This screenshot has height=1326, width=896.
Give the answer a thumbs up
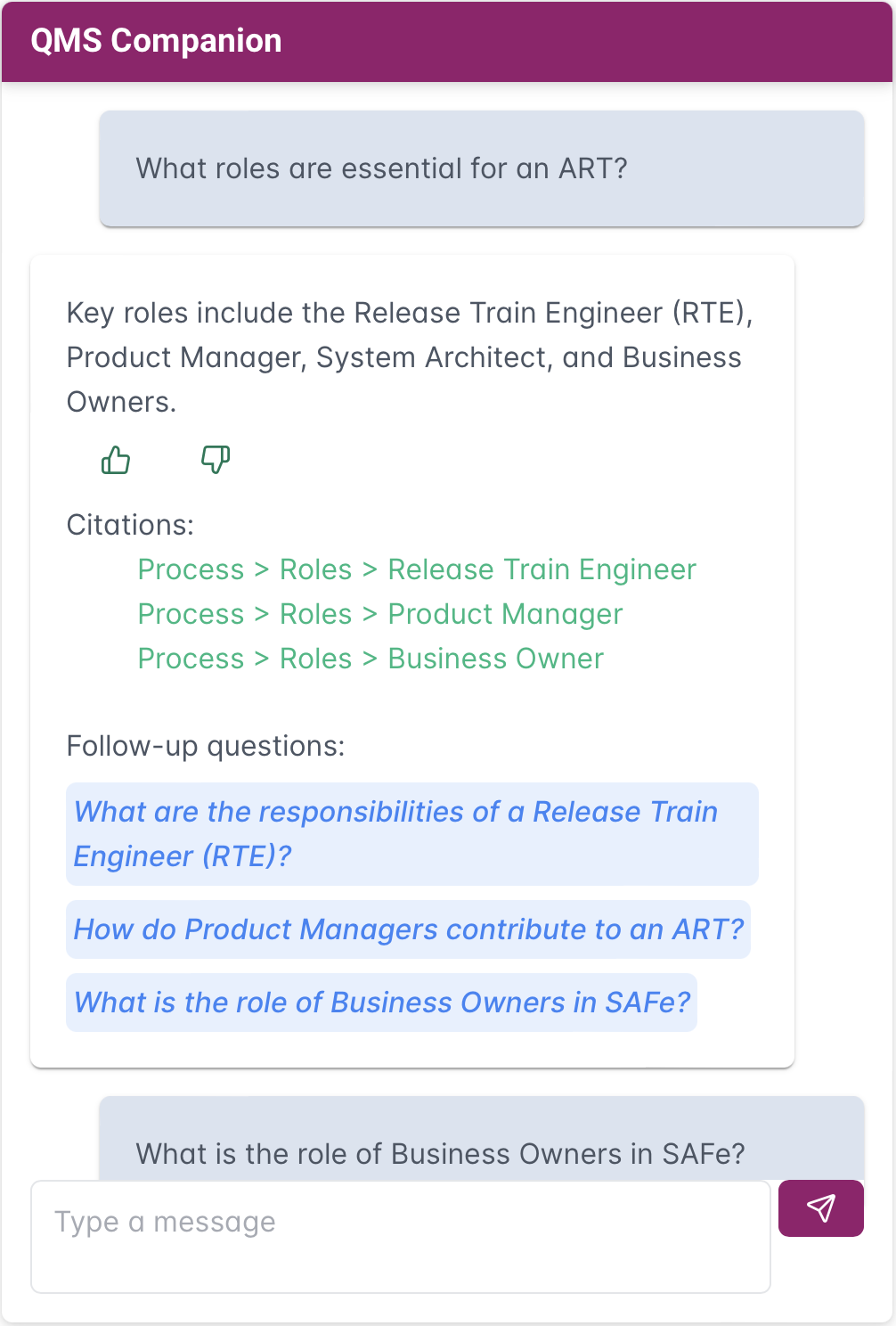point(116,460)
